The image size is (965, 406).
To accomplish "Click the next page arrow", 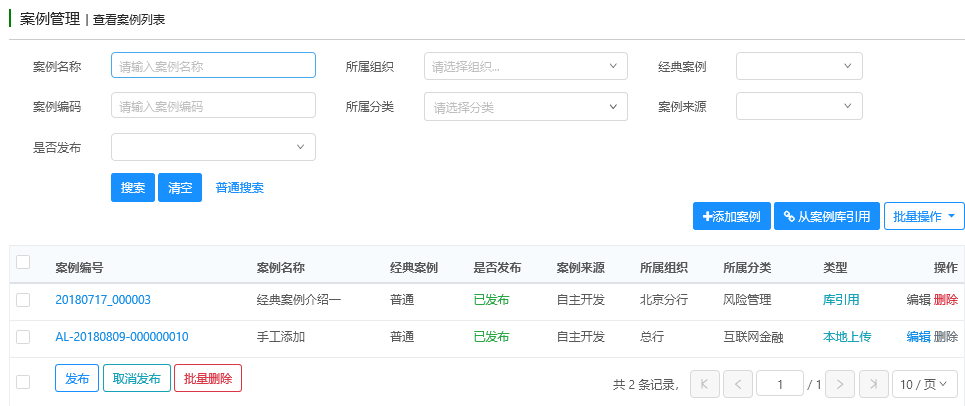I will [841, 384].
